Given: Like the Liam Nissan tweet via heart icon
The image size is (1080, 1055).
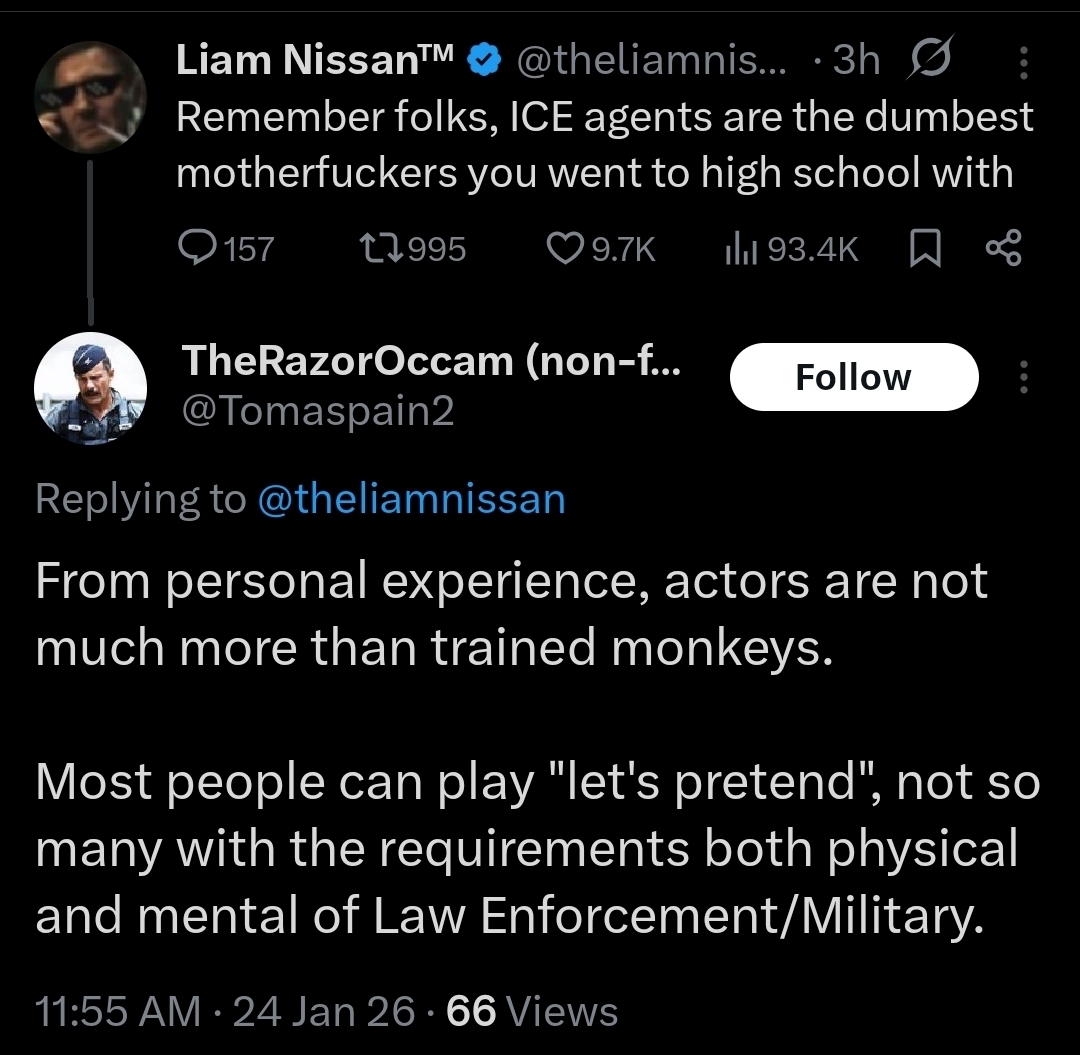Looking at the screenshot, I should (x=566, y=248).
